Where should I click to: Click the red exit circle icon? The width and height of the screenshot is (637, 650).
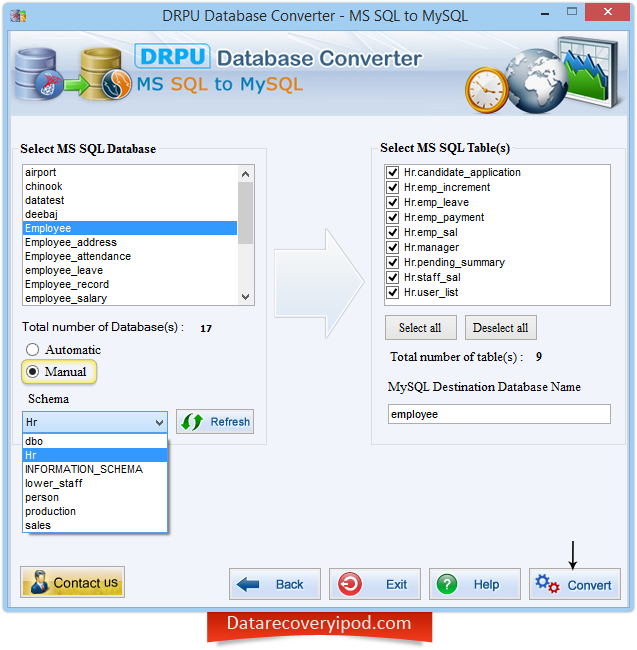350,585
